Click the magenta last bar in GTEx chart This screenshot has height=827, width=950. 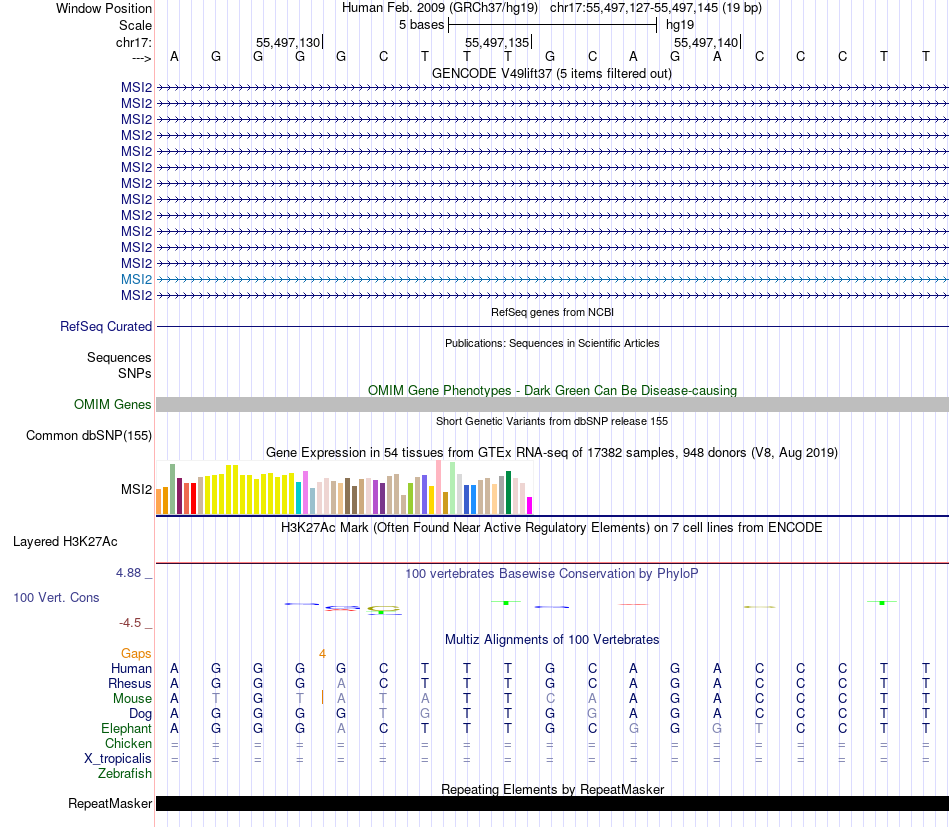(x=530, y=506)
